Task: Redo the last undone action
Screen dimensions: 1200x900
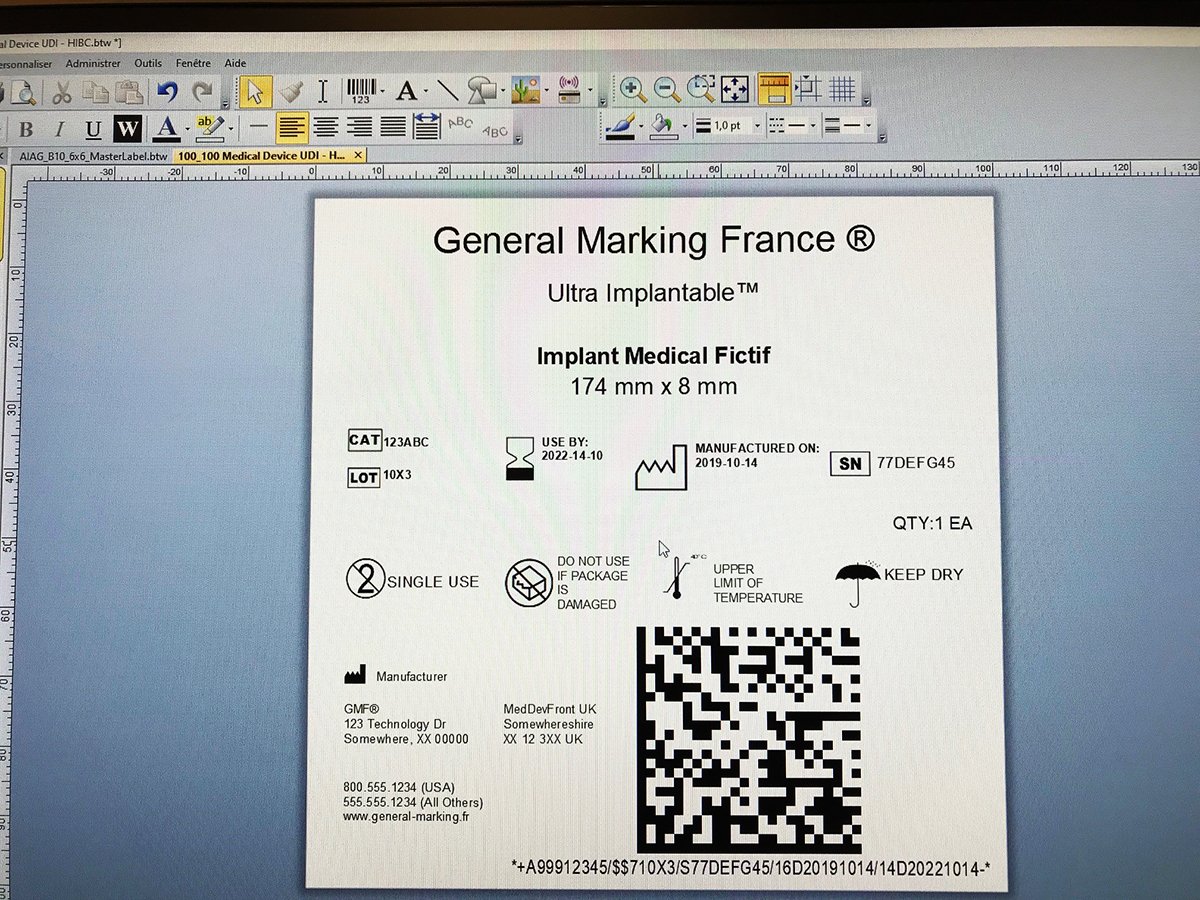Action: pyautogui.click(x=203, y=93)
